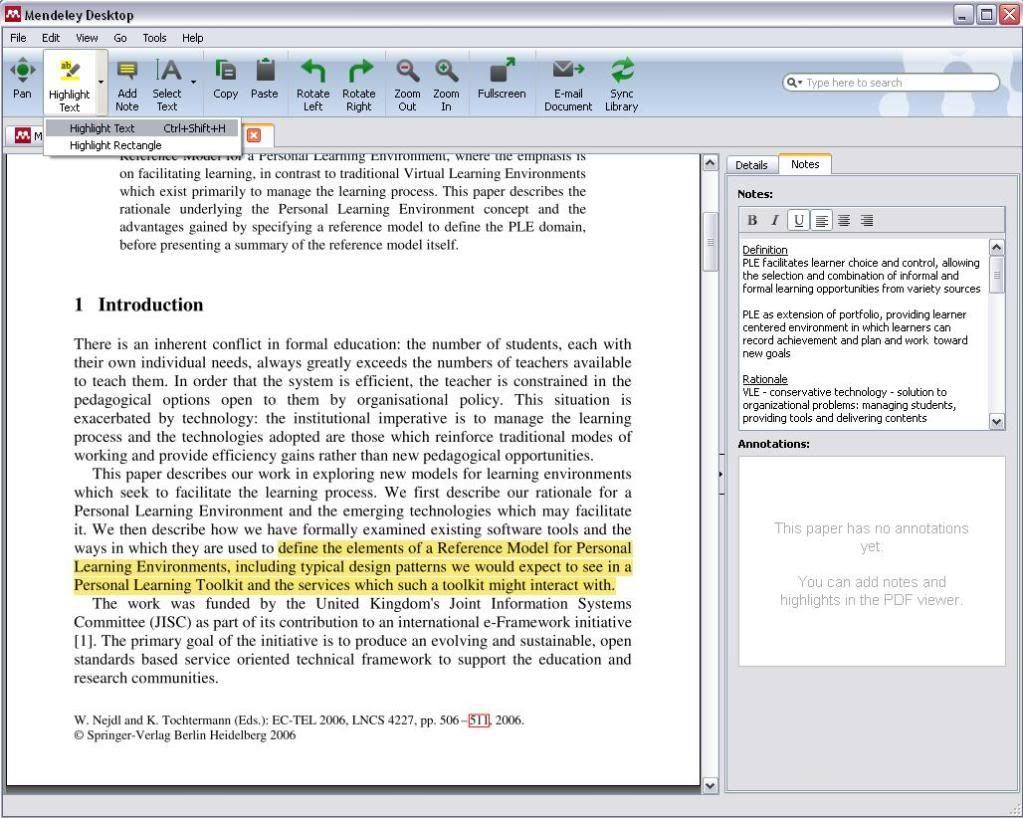
Task: Click the Springer-Verlag copyright line
Action: 185,735
